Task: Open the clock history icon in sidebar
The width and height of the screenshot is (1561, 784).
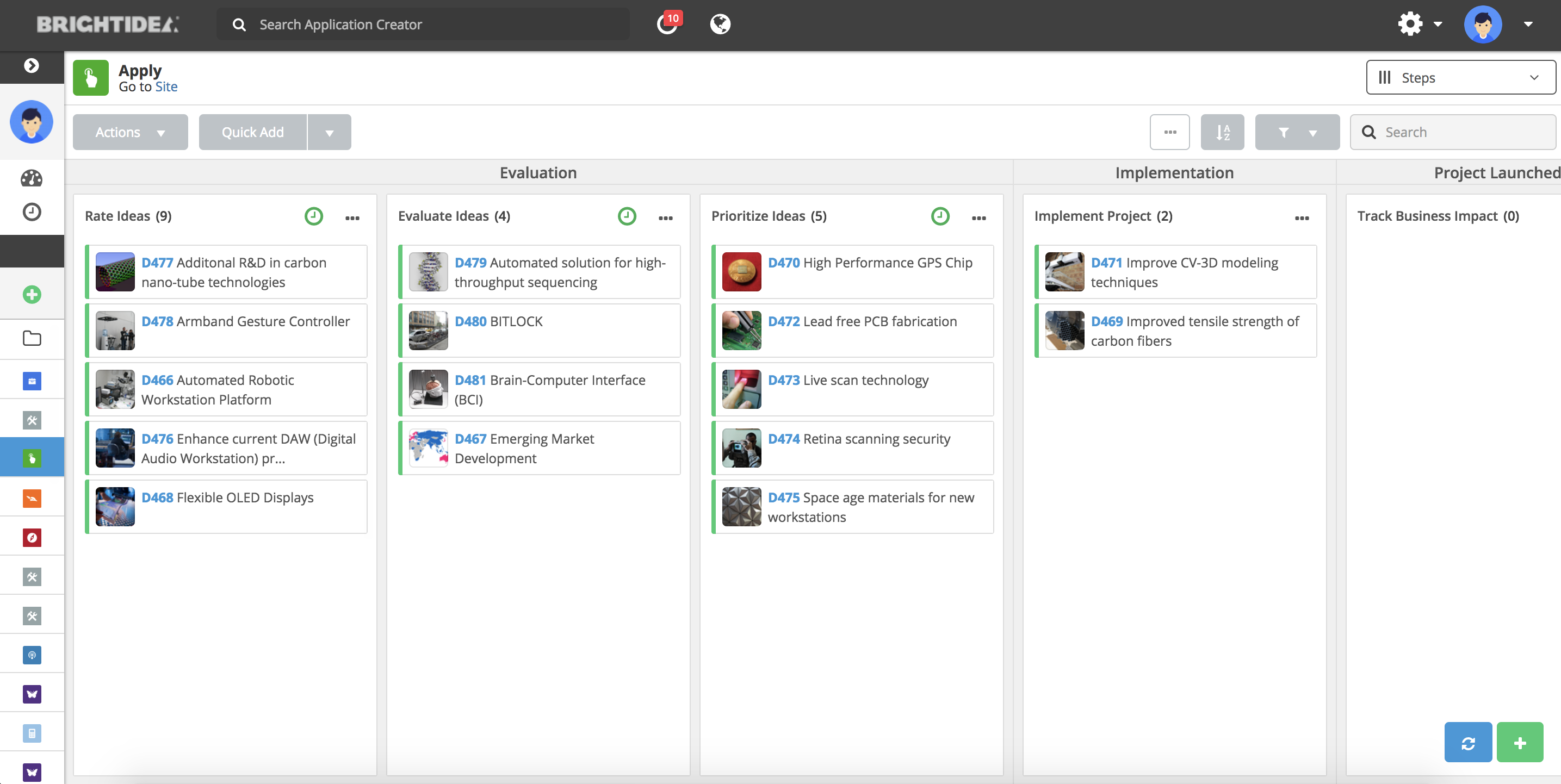Action: [32, 211]
